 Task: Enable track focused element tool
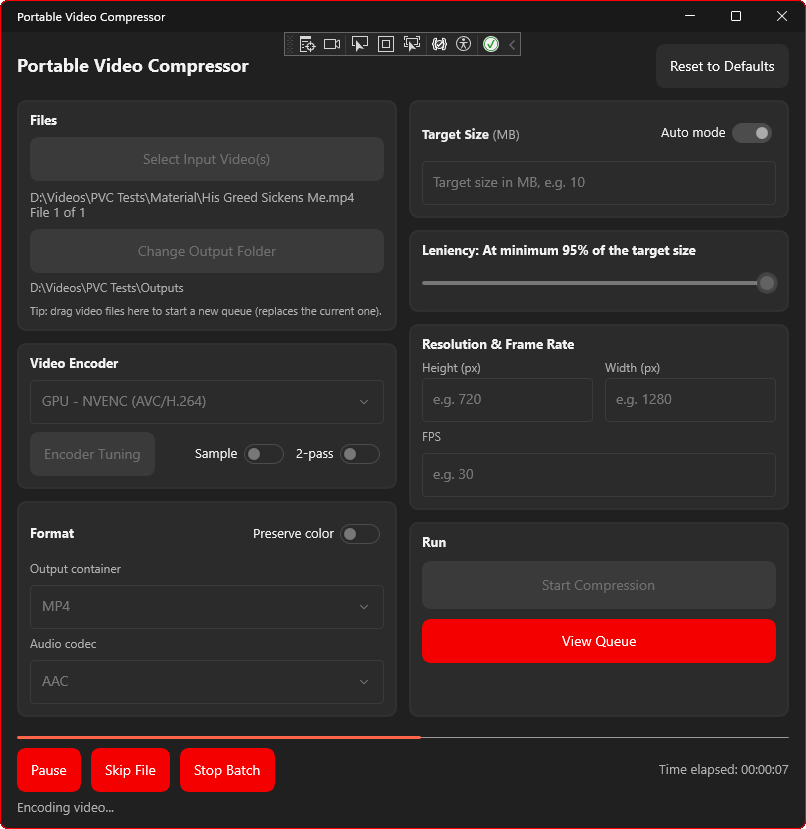click(411, 44)
